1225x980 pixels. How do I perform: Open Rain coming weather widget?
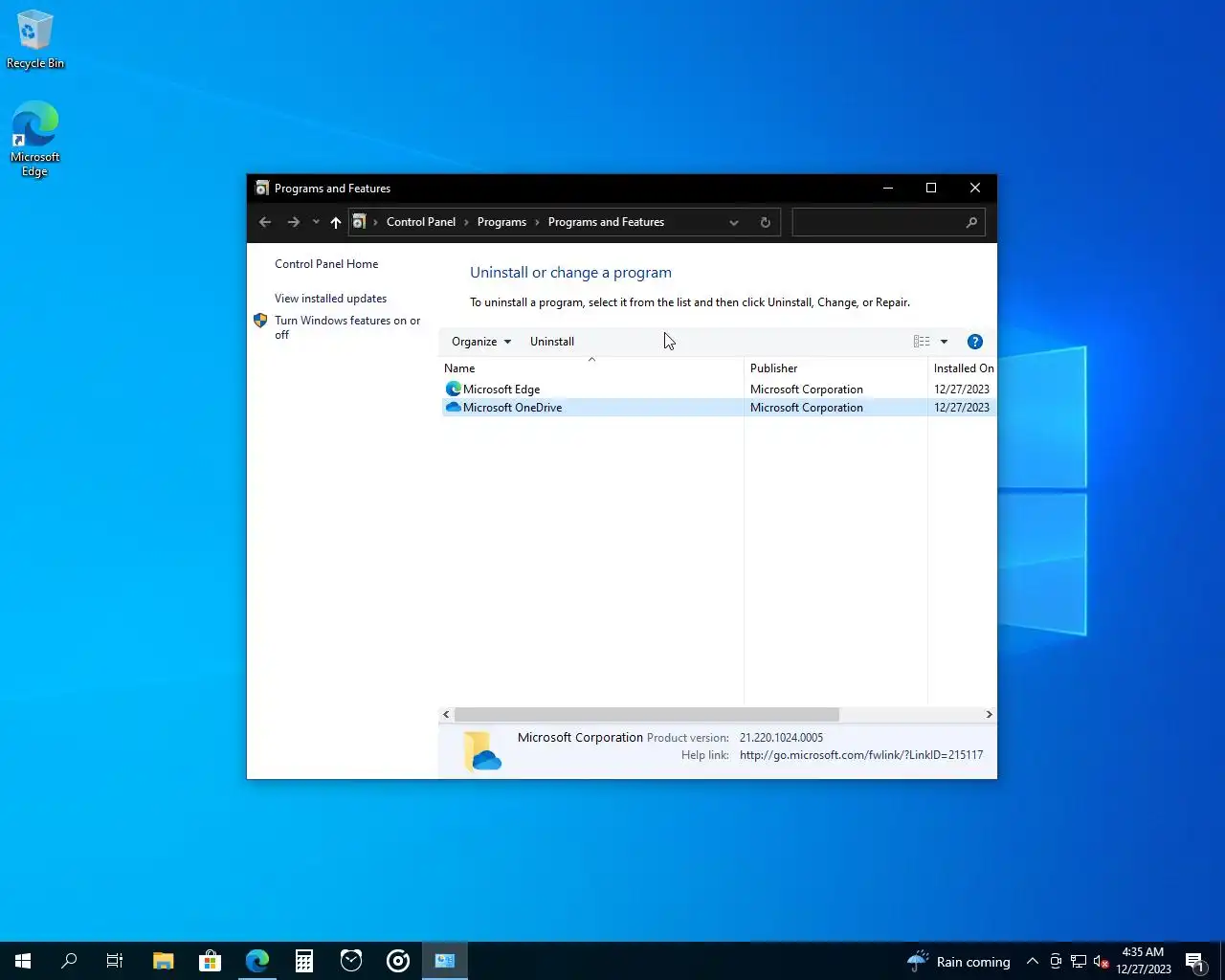[x=958, y=962]
